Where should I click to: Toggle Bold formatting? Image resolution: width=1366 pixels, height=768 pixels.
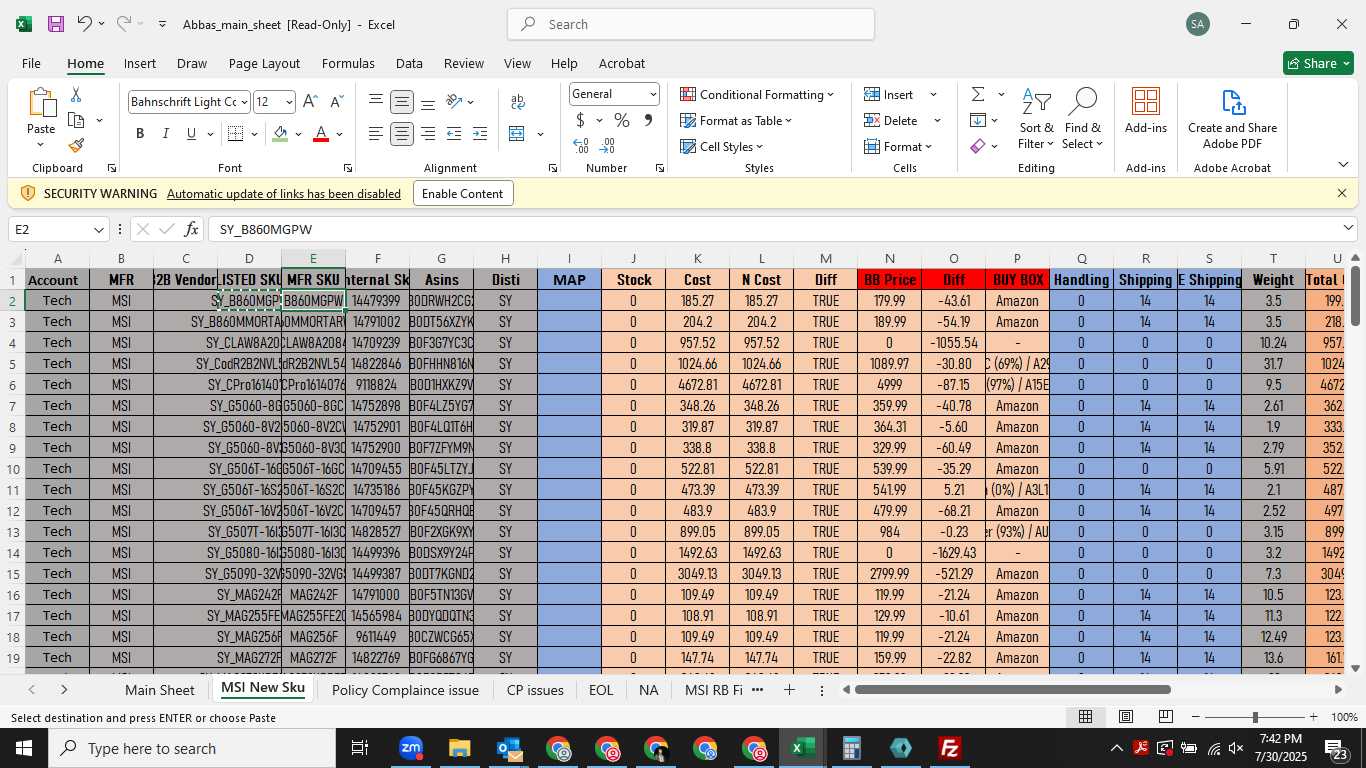click(x=140, y=134)
